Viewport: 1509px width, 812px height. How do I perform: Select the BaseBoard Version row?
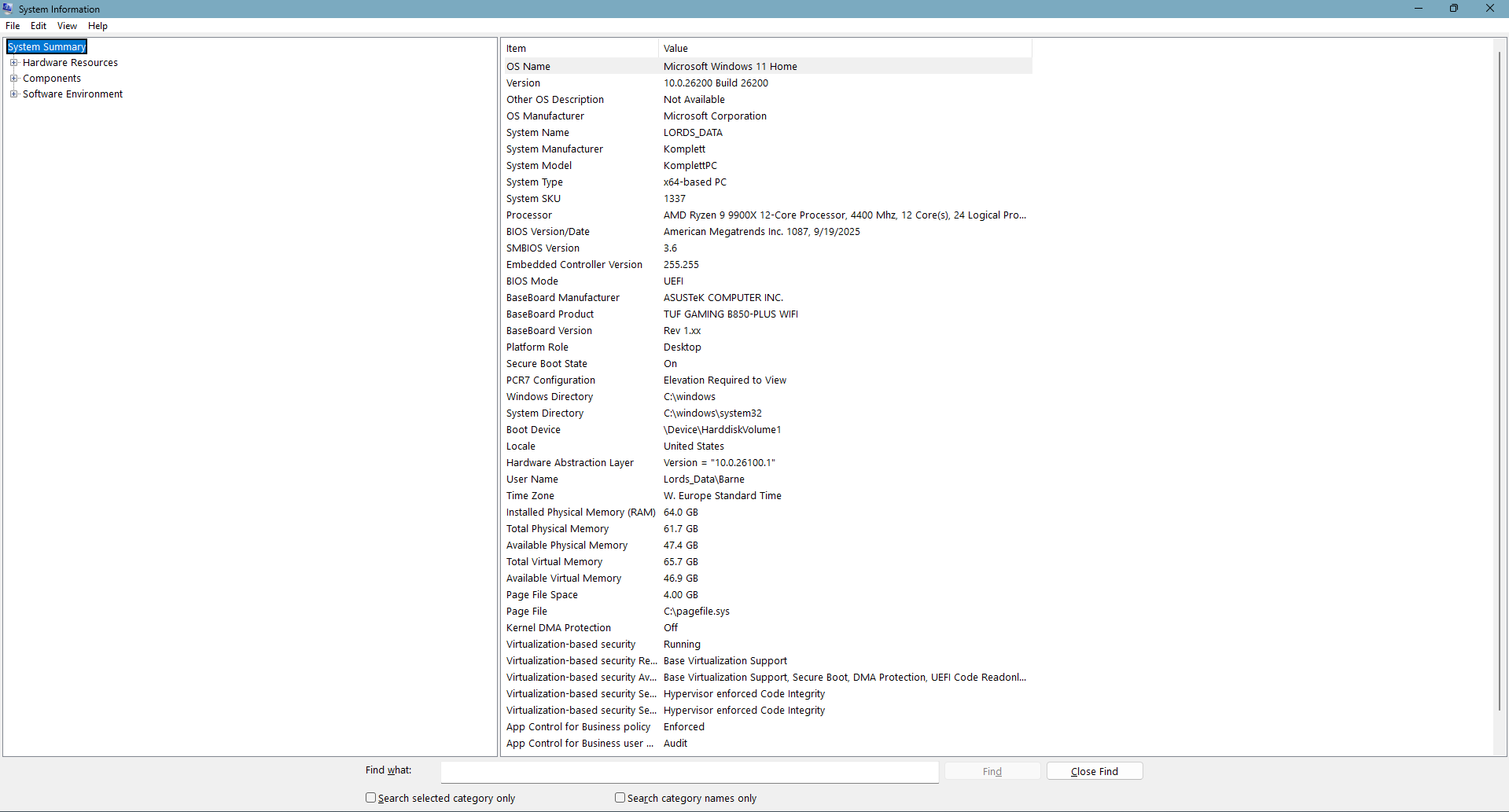[768, 331]
